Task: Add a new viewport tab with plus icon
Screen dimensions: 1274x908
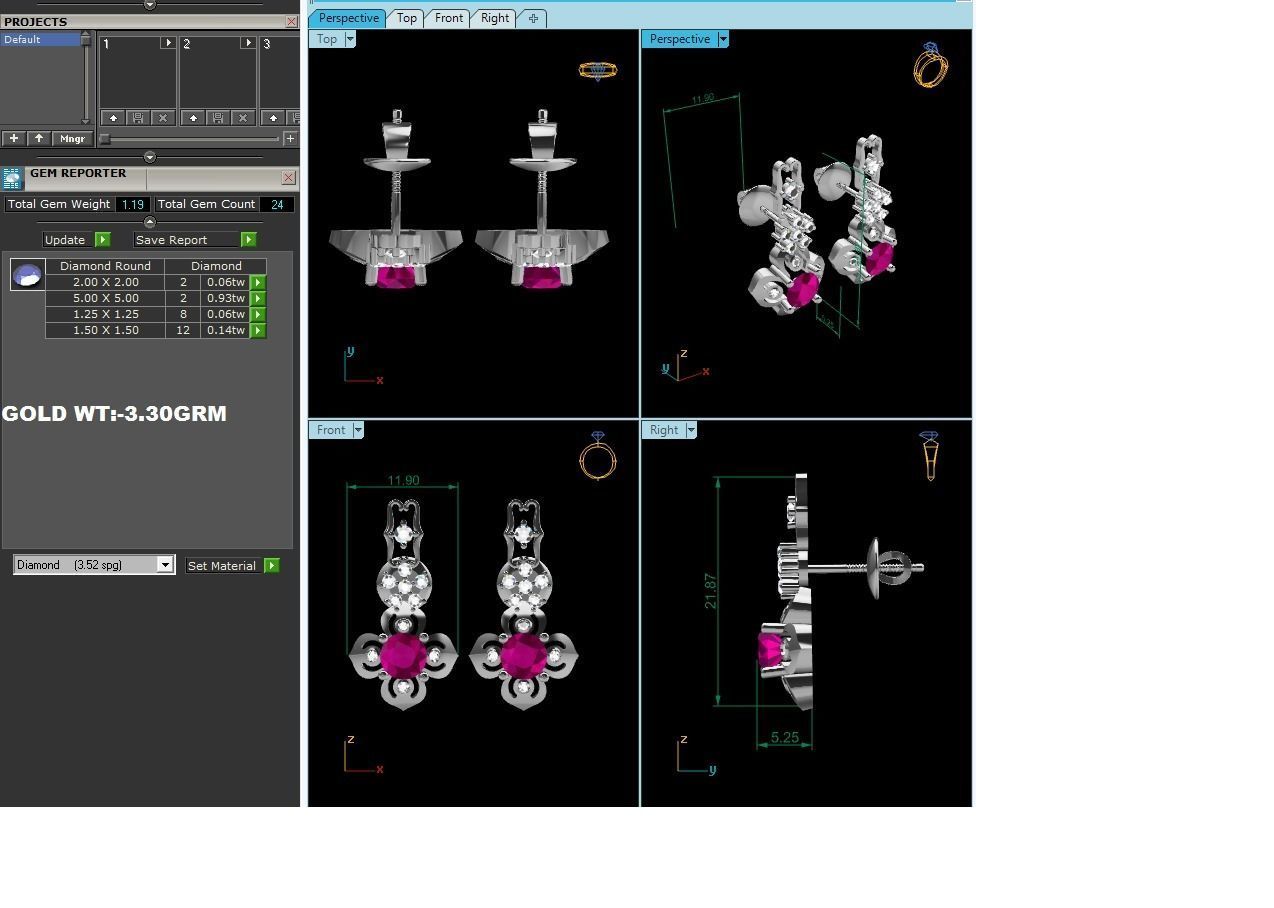Action: 533,18
